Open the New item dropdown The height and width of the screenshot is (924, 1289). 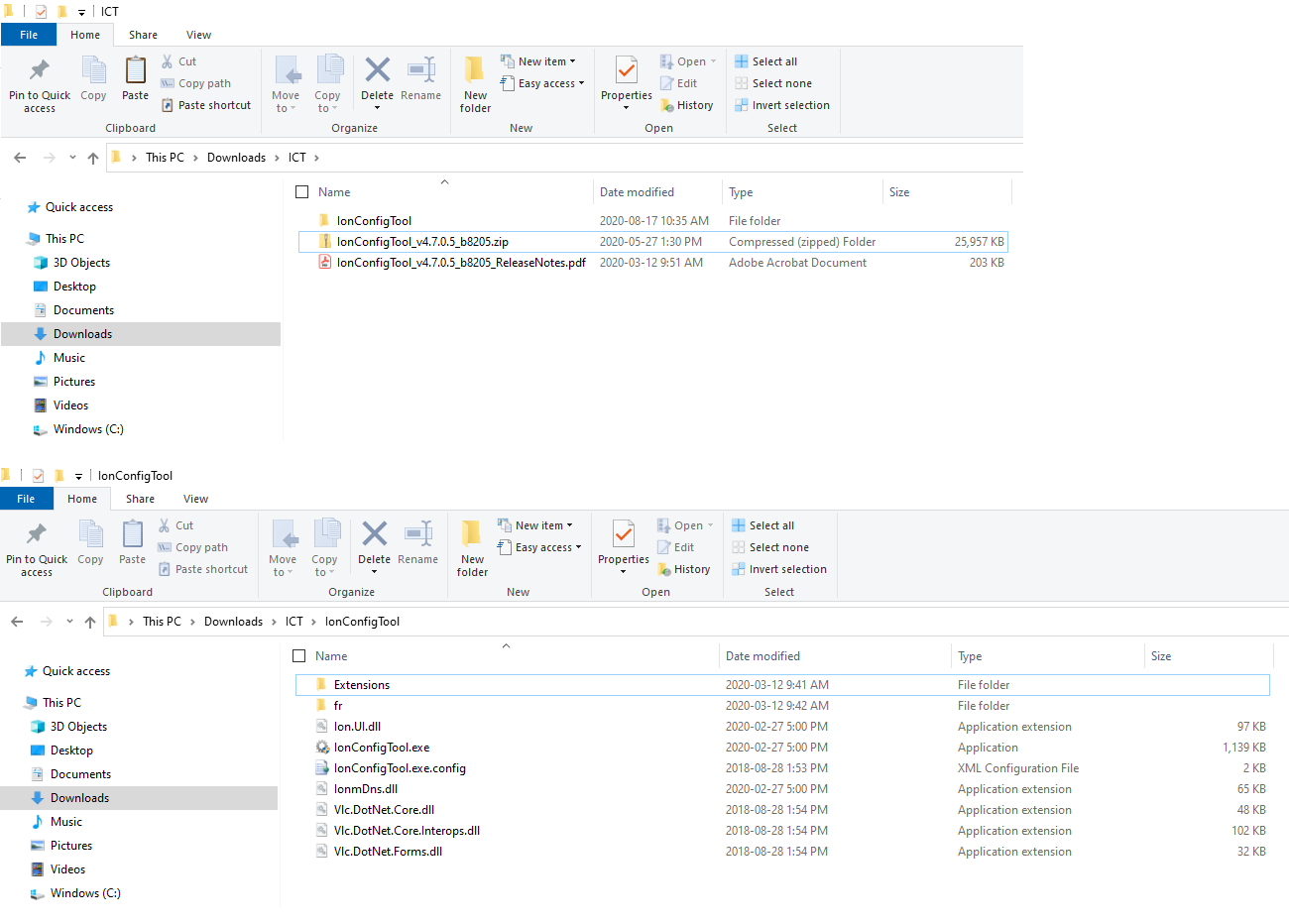pyautogui.click(x=539, y=60)
